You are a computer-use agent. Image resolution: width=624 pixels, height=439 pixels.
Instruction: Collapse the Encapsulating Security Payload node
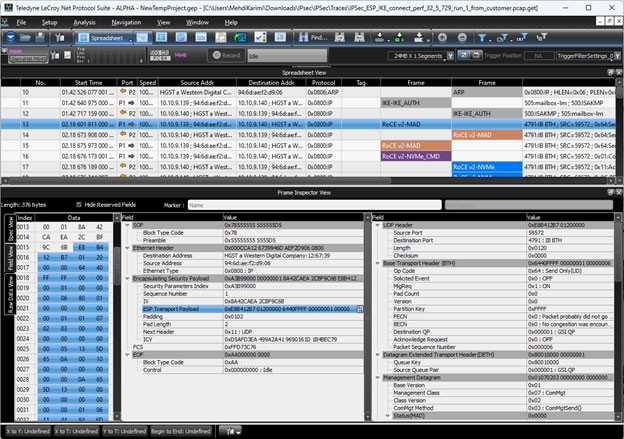[x=127, y=279]
